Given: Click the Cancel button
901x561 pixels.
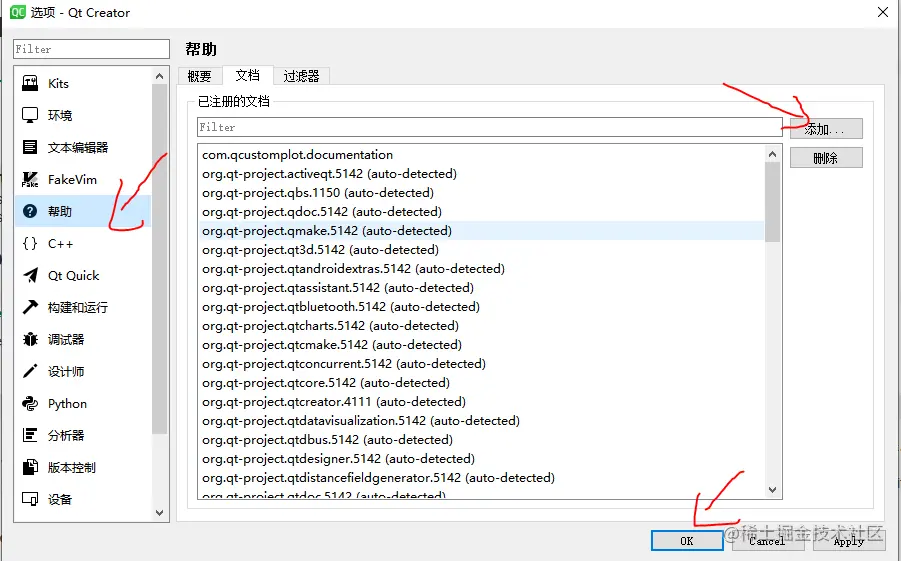Looking at the screenshot, I should pos(767,541).
